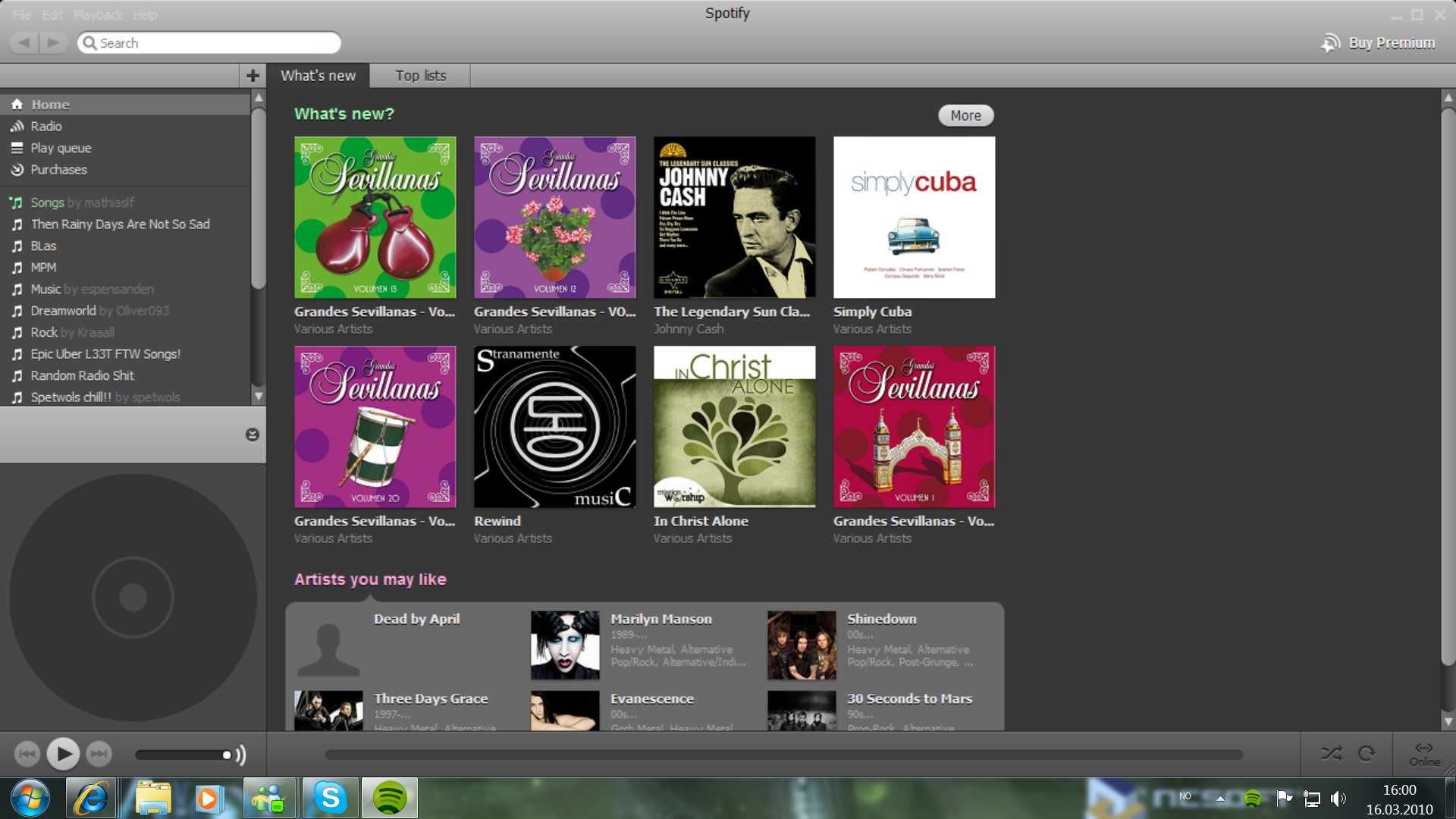Viewport: 1456px width, 819px height.
Task: Open Internet Explorer from taskbar
Action: click(92, 798)
